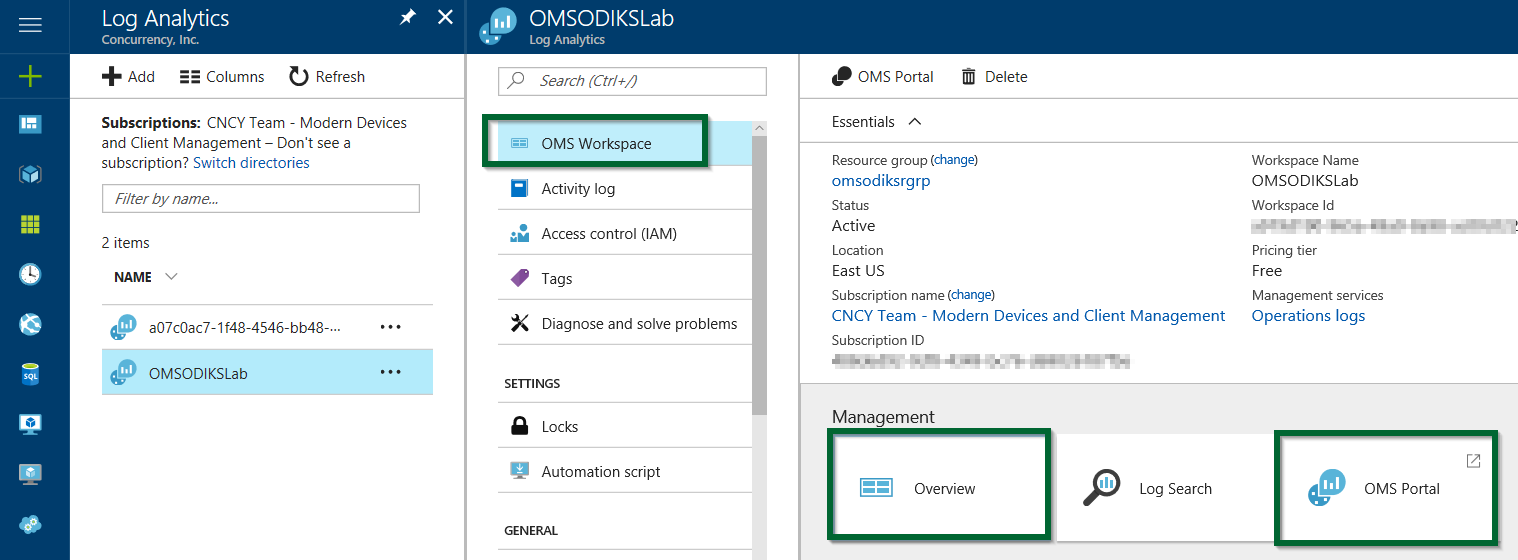The width and height of the screenshot is (1518, 560).
Task: Open ellipsis menu for a07c0ac7 workspace
Action: pyautogui.click(x=390, y=327)
